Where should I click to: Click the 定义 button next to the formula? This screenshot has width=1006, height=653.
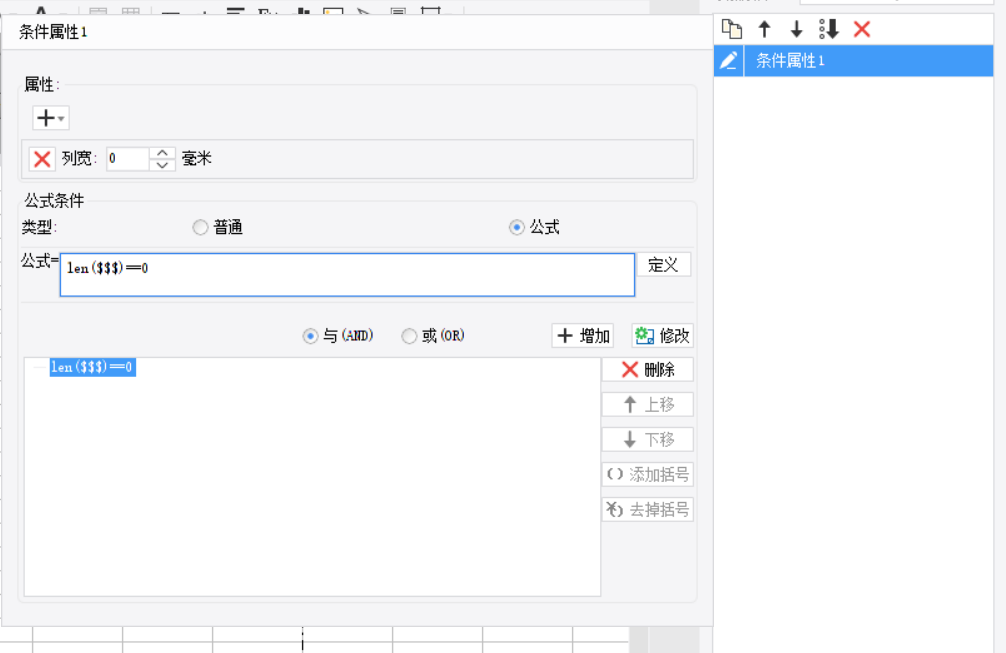coord(663,265)
